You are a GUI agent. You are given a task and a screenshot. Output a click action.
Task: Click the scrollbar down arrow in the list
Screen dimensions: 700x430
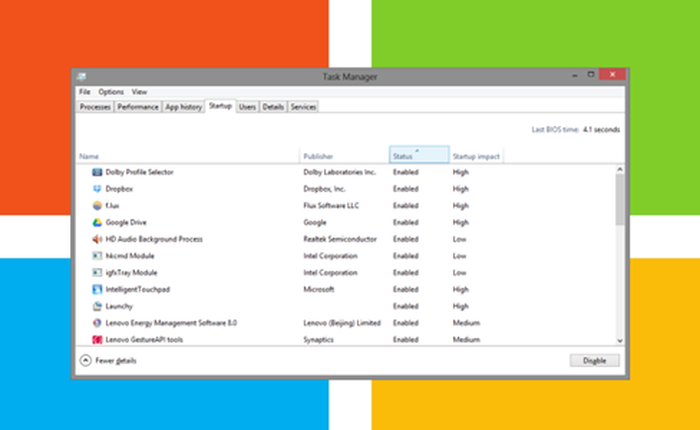click(621, 340)
